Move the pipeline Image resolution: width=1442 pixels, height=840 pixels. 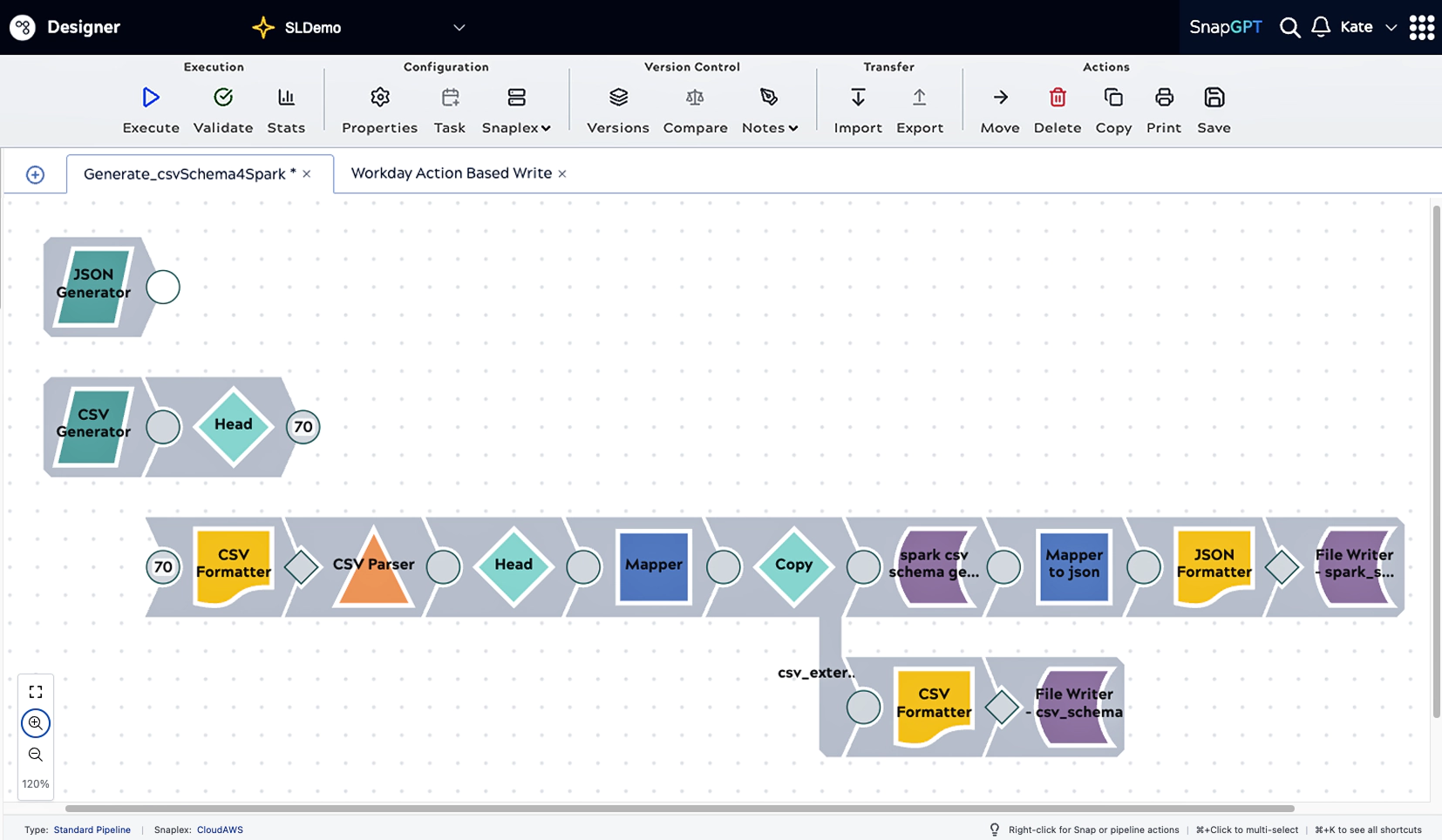tap(1000, 97)
